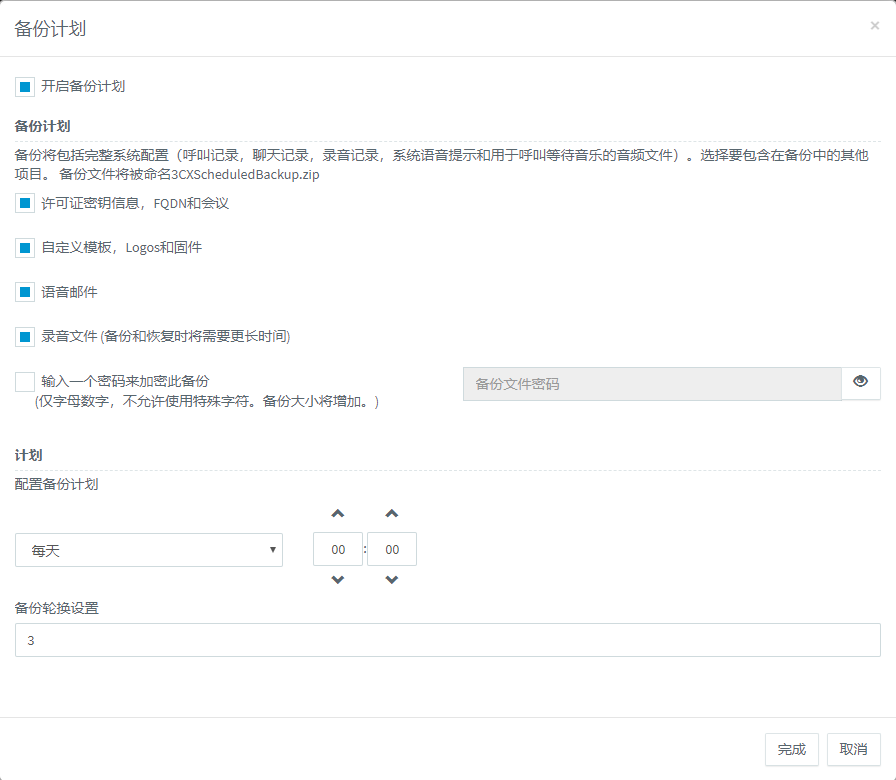
Task: Close the 备份计划 dialog with the X
Action: pyautogui.click(x=874, y=26)
